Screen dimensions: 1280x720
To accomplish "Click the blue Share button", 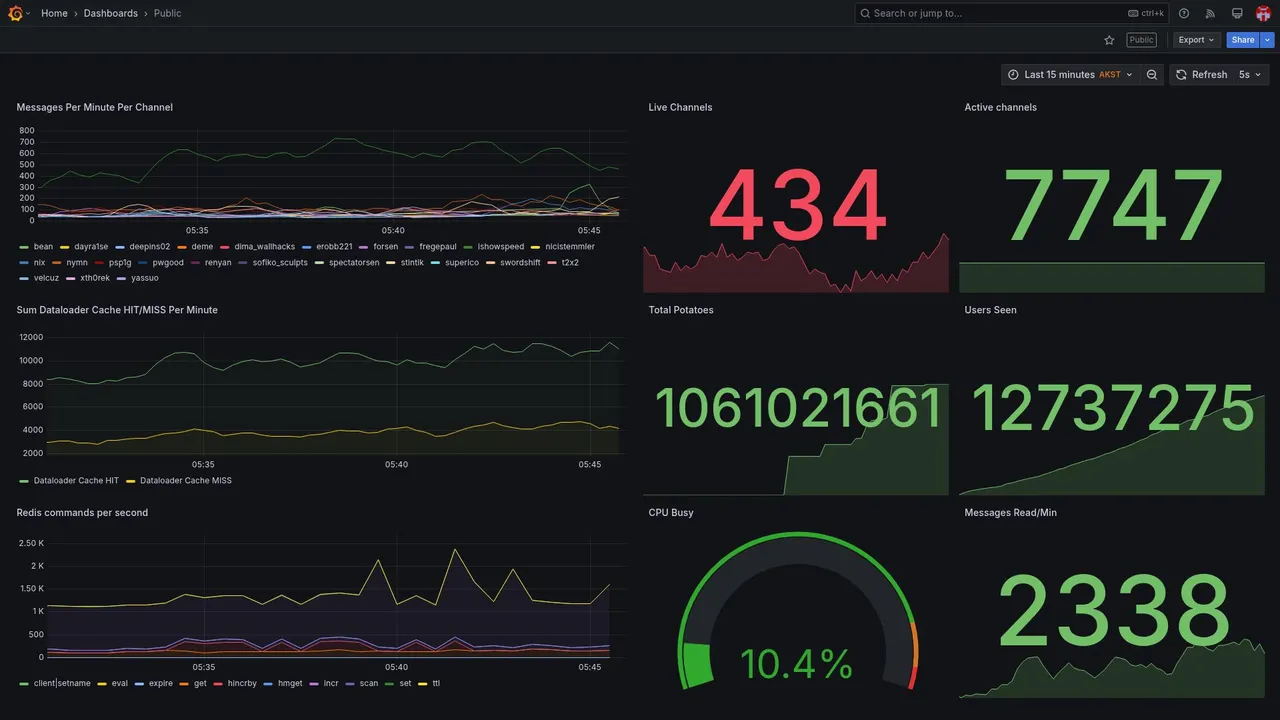I will click(x=1243, y=40).
